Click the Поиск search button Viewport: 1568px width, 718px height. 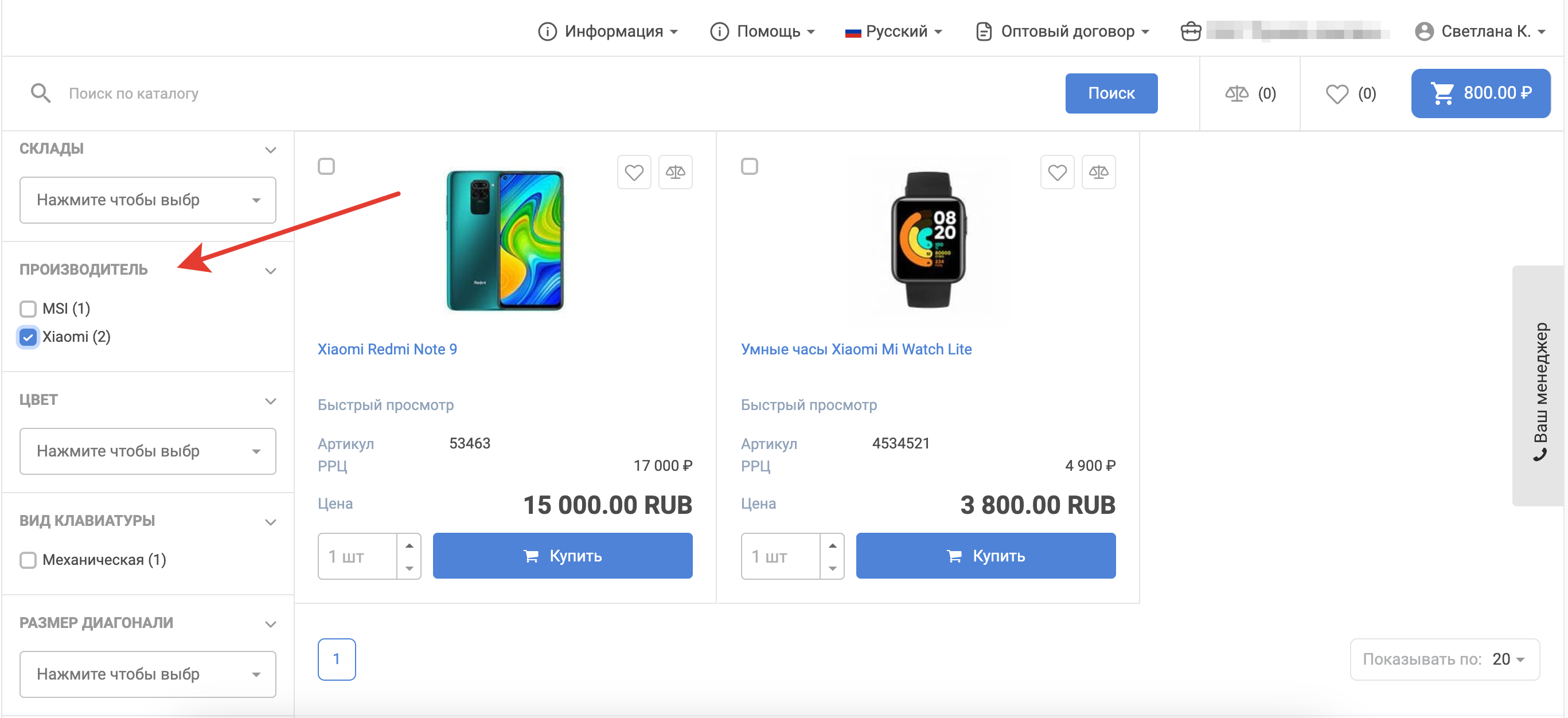click(1111, 93)
